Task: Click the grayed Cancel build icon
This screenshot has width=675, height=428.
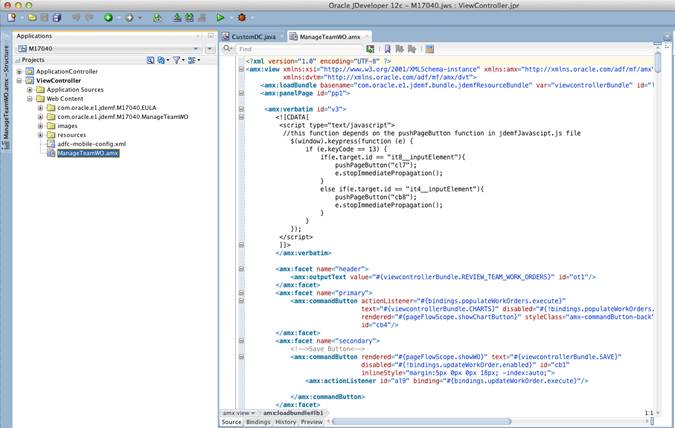Action: [x=201, y=18]
